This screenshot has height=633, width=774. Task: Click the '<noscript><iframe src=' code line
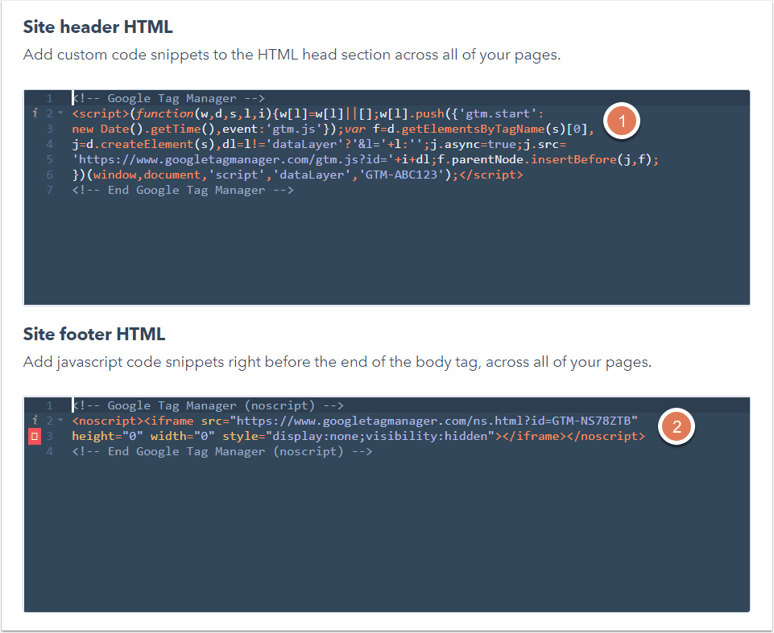[x=354, y=421]
